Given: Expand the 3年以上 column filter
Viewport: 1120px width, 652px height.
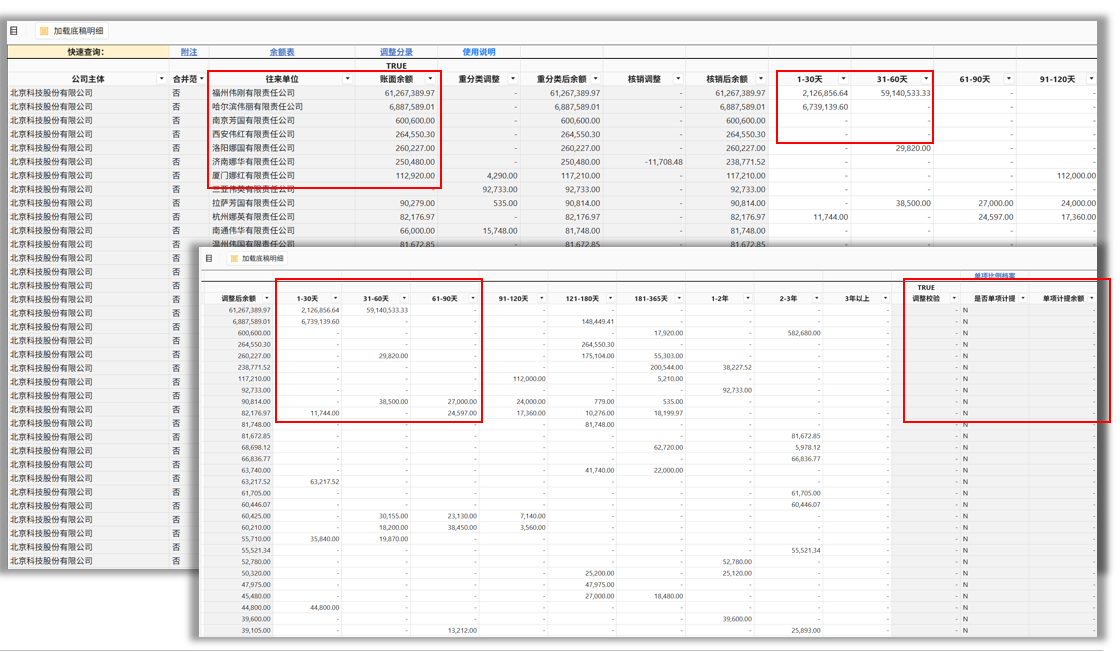Looking at the screenshot, I should pyautogui.click(x=885, y=299).
